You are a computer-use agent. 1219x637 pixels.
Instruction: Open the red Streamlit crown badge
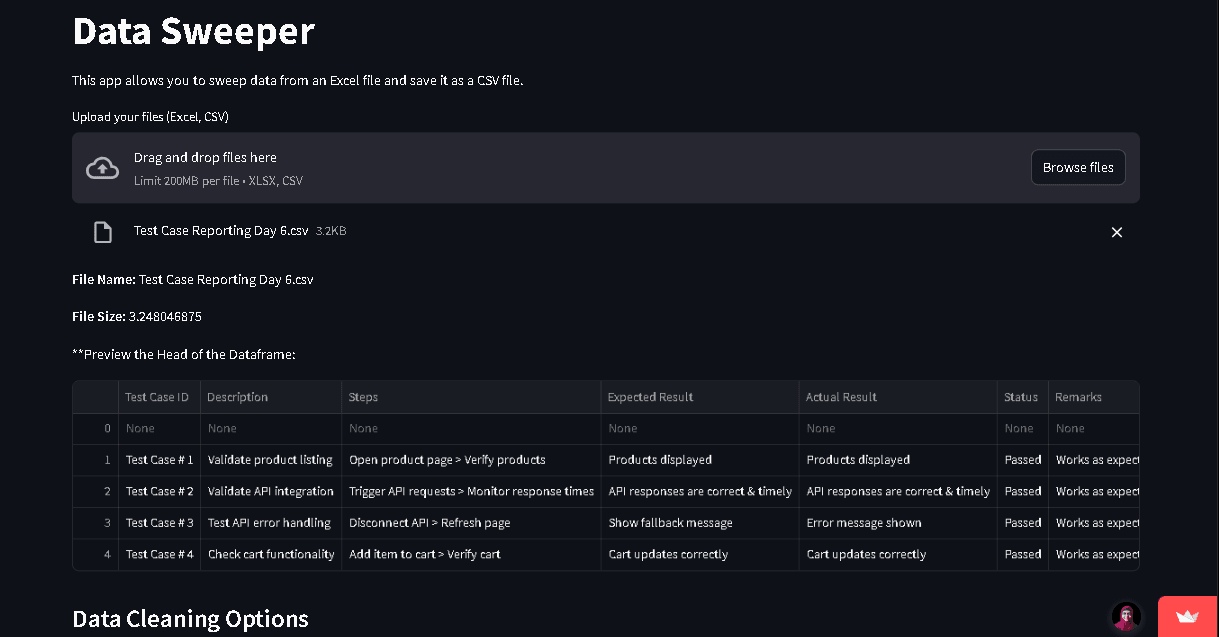[1188, 616]
